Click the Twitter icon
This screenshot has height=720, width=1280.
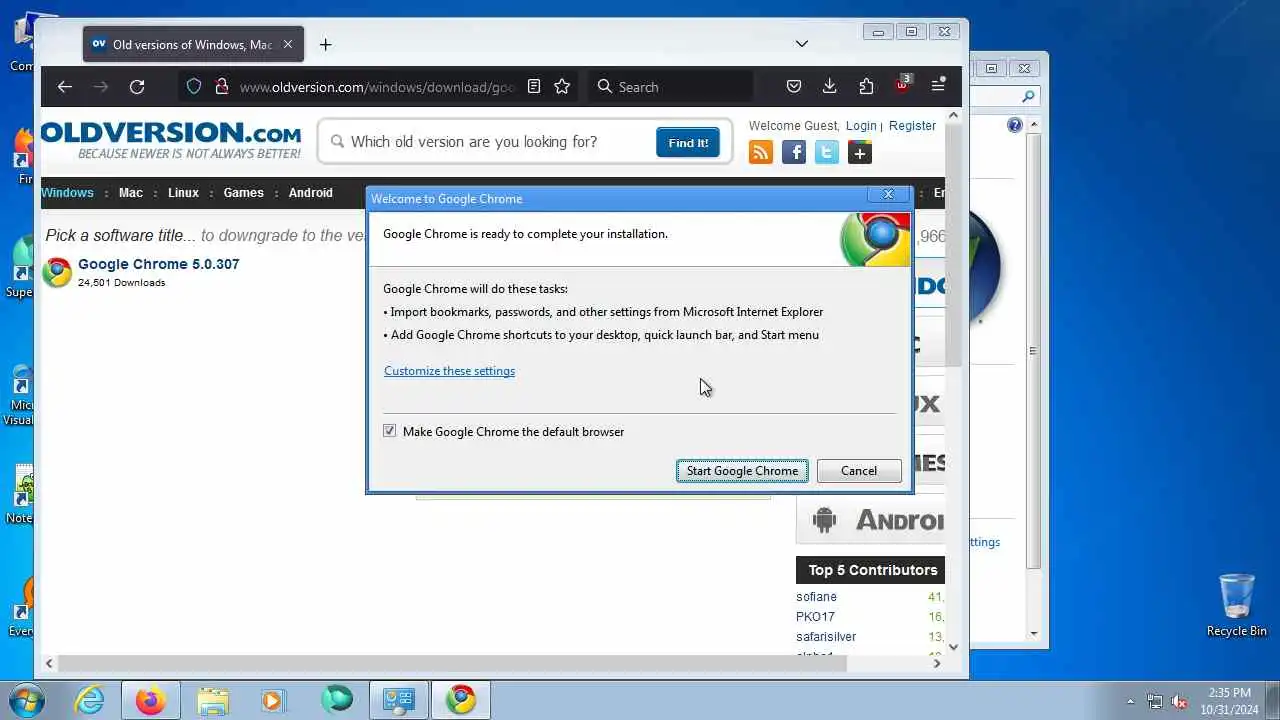tap(827, 152)
